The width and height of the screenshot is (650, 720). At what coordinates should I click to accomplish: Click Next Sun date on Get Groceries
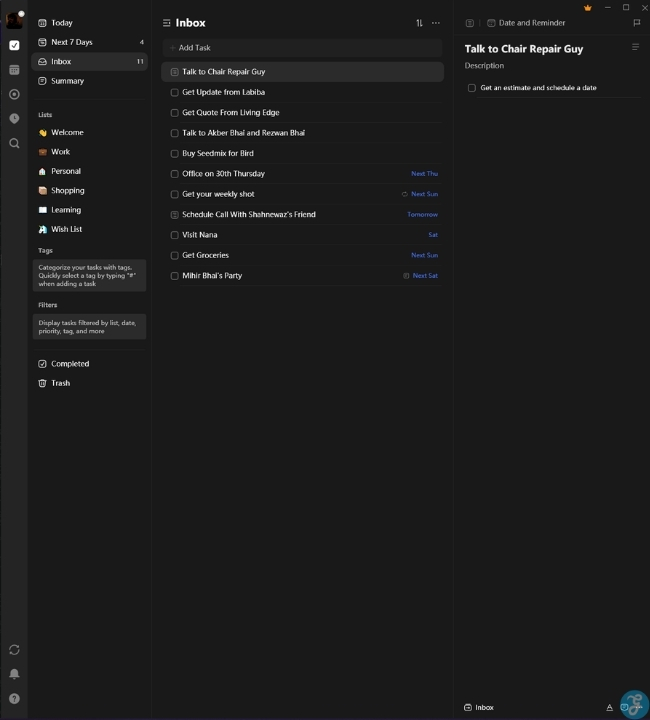[x=424, y=255]
